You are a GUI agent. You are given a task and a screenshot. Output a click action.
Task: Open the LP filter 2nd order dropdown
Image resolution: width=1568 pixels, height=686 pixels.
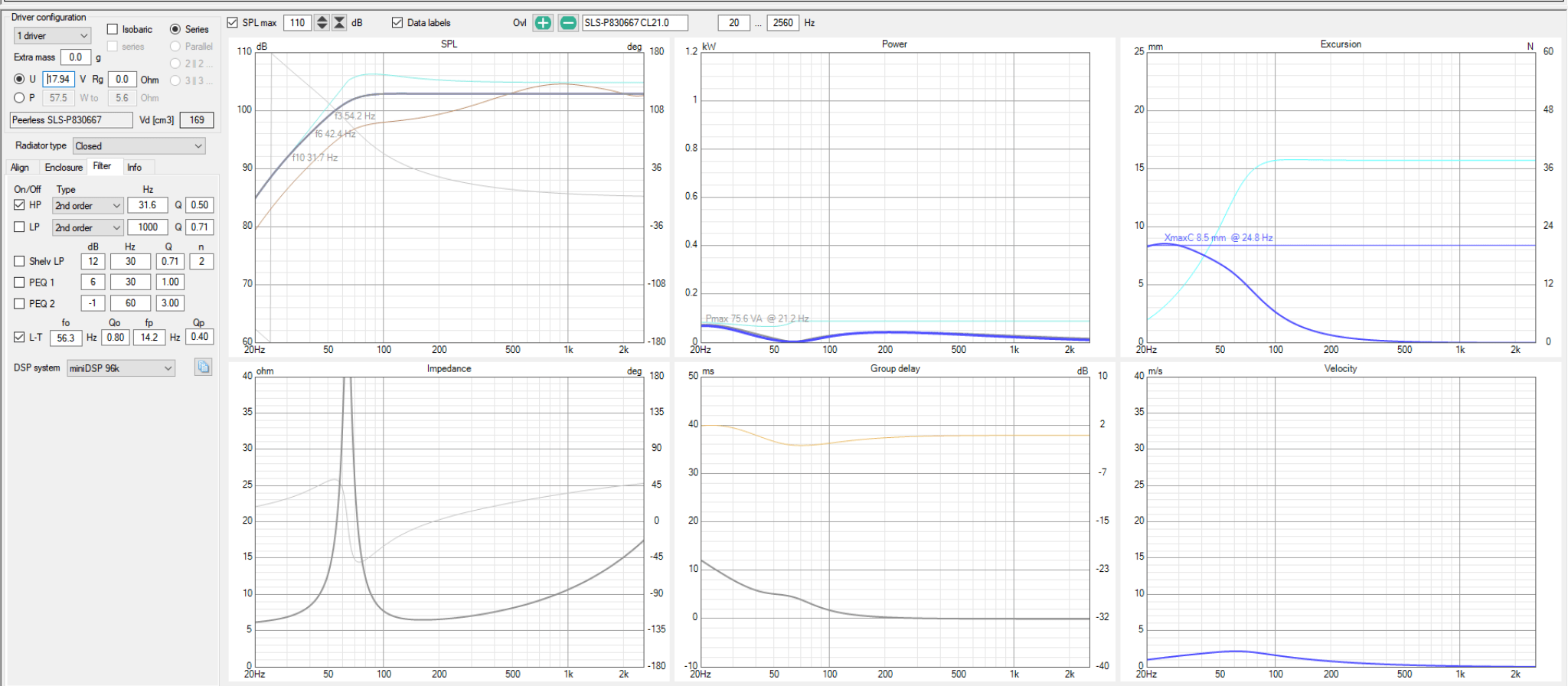point(87,228)
